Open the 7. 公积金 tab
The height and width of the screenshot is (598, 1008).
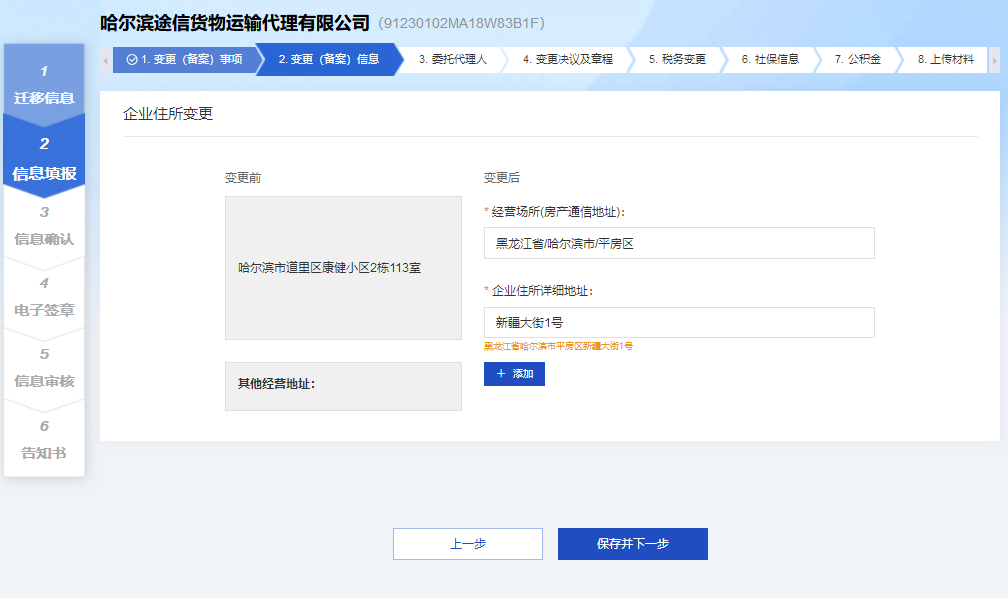tap(857, 60)
